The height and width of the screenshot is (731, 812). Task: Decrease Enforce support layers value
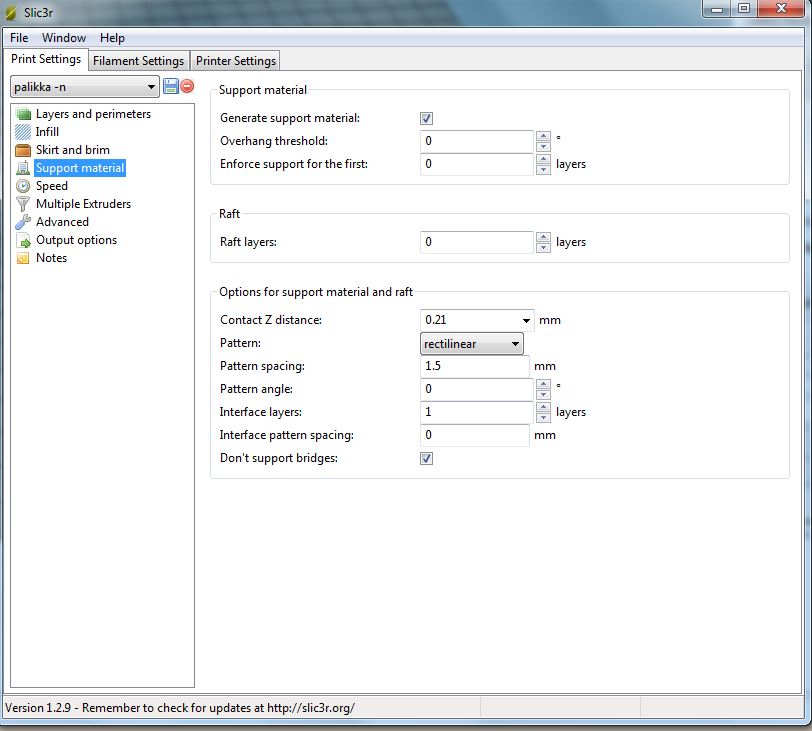click(x=543, y=170)
